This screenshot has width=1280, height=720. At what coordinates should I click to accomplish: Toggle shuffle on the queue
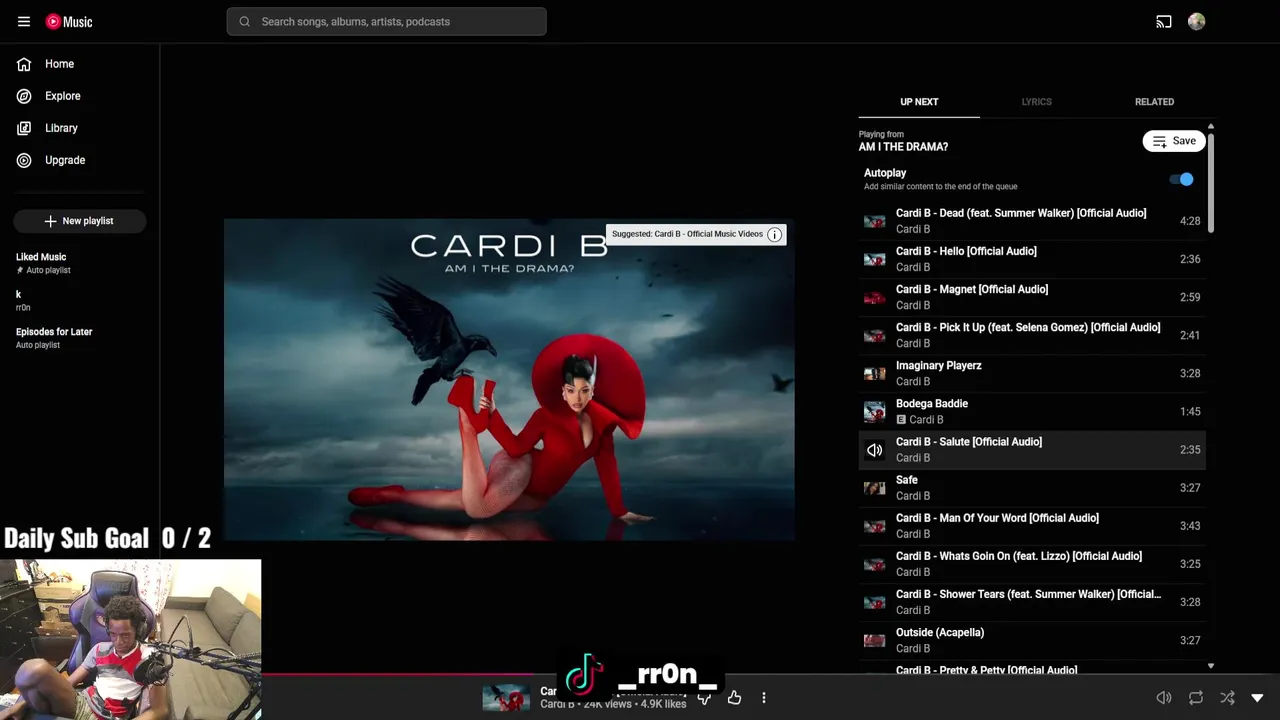click(1227, 698)
